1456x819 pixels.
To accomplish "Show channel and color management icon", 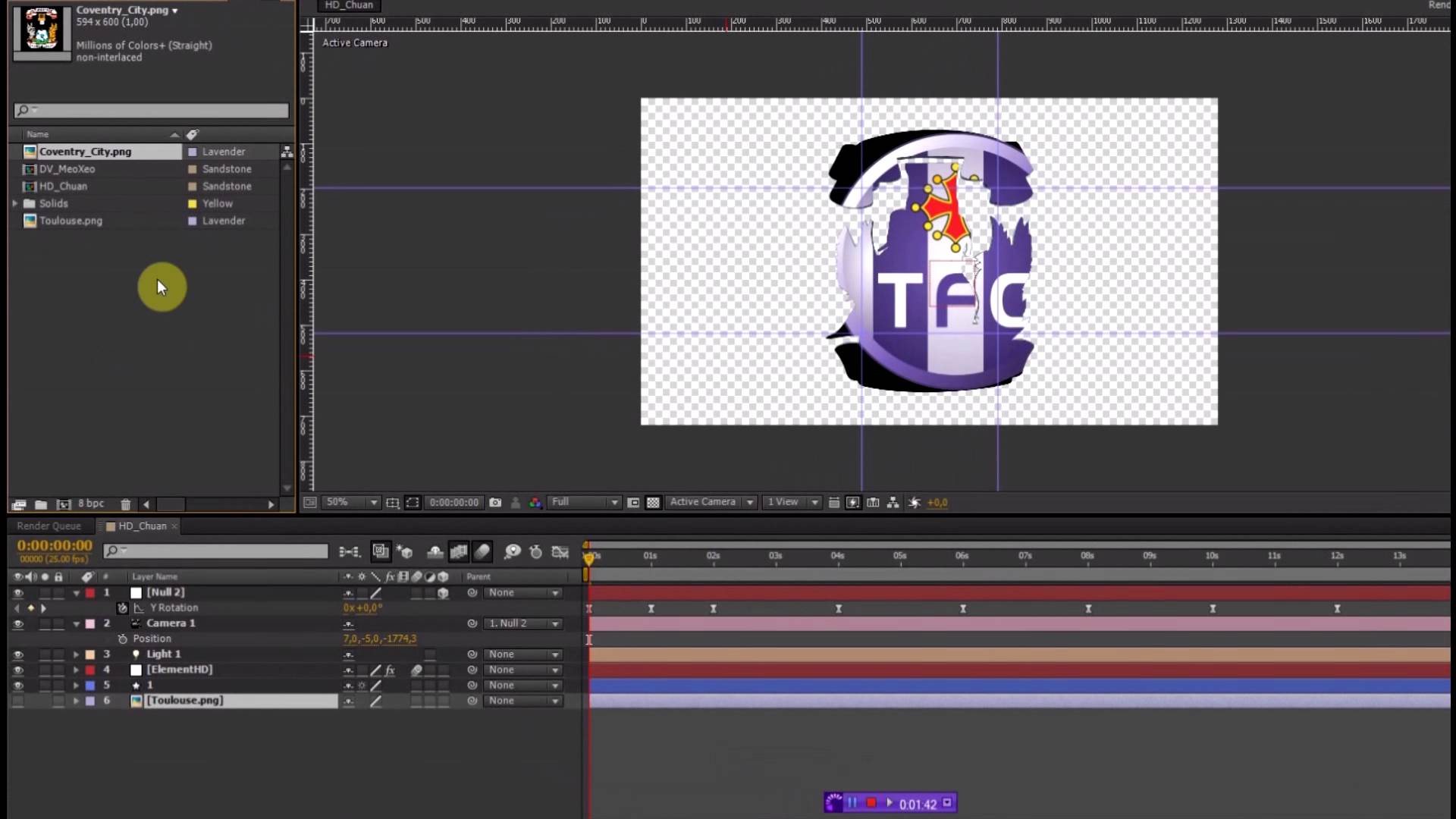I will coord(535,503).
